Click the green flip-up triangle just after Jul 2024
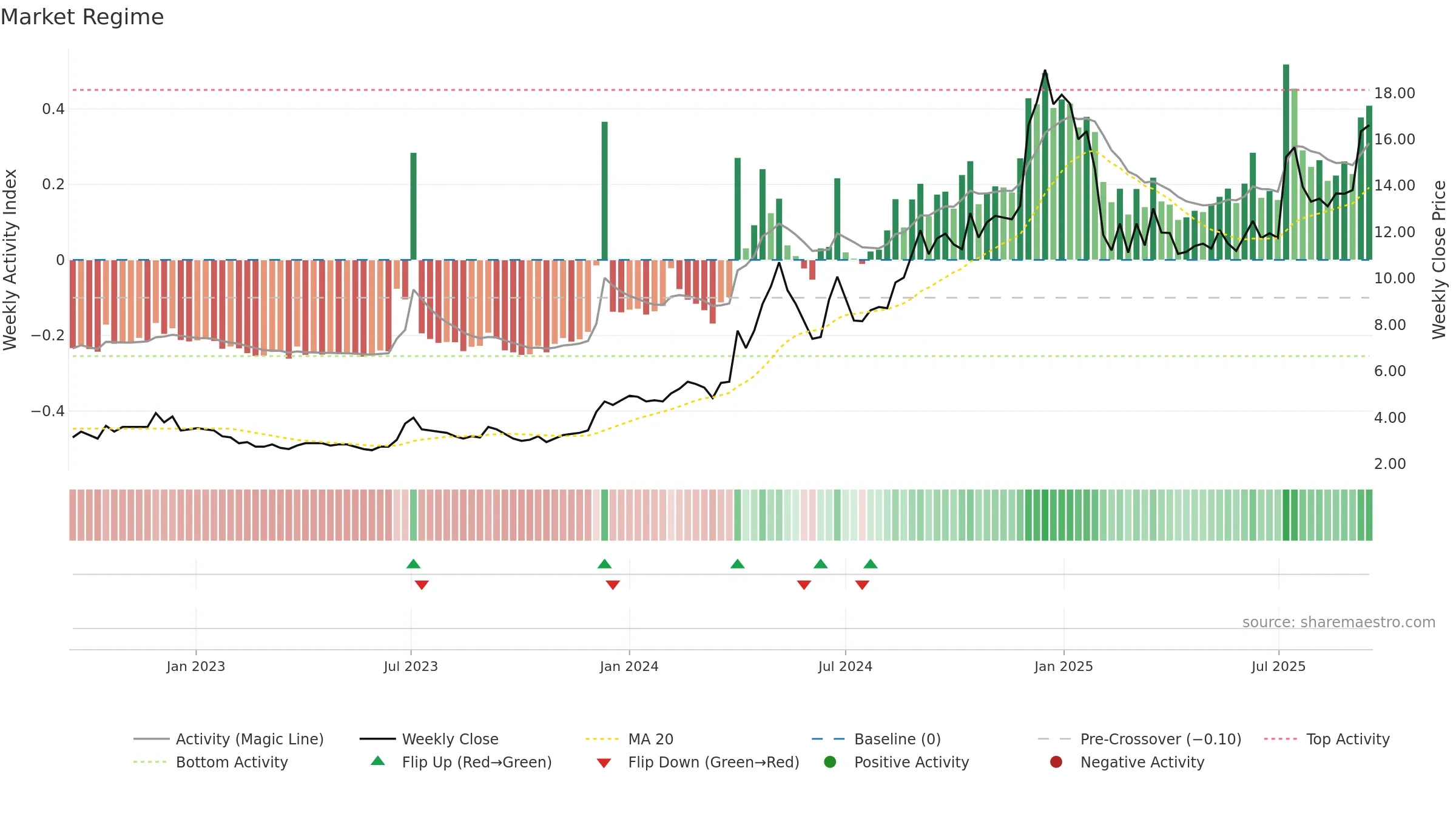Image resolution: width=1456 pixels, height=819 pixels. point(871,564)
